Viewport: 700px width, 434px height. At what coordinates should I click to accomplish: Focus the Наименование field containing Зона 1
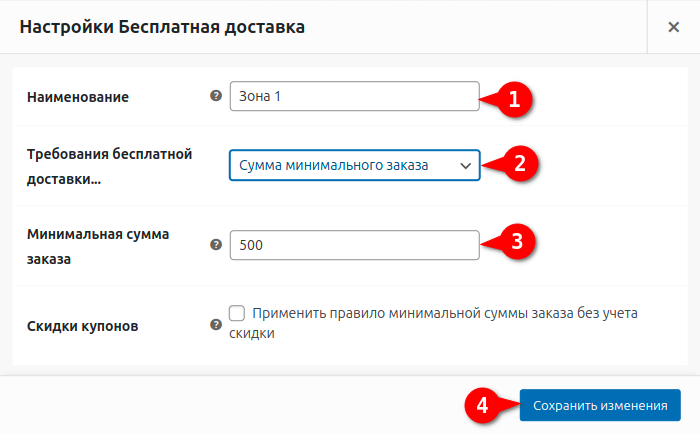pyautogui.click(x=354, y=96)
